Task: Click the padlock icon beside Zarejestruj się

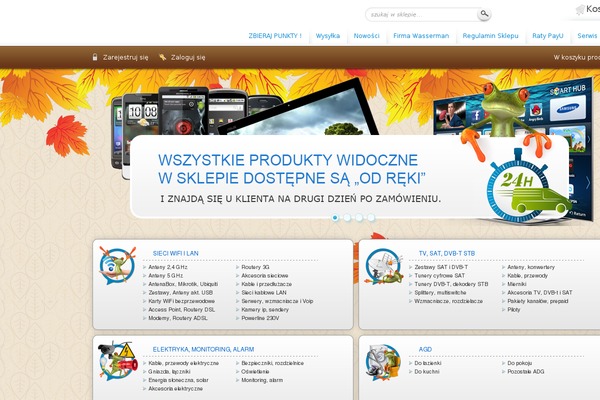Action: pos(95,57)
